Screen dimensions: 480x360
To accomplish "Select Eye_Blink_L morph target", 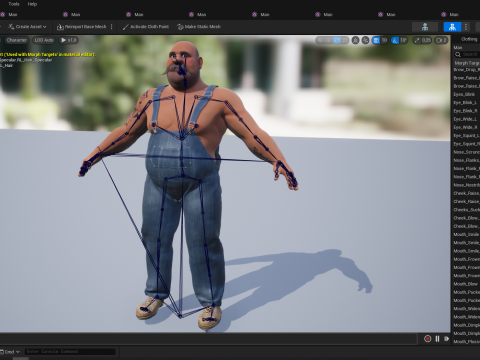I will [466, 103].
